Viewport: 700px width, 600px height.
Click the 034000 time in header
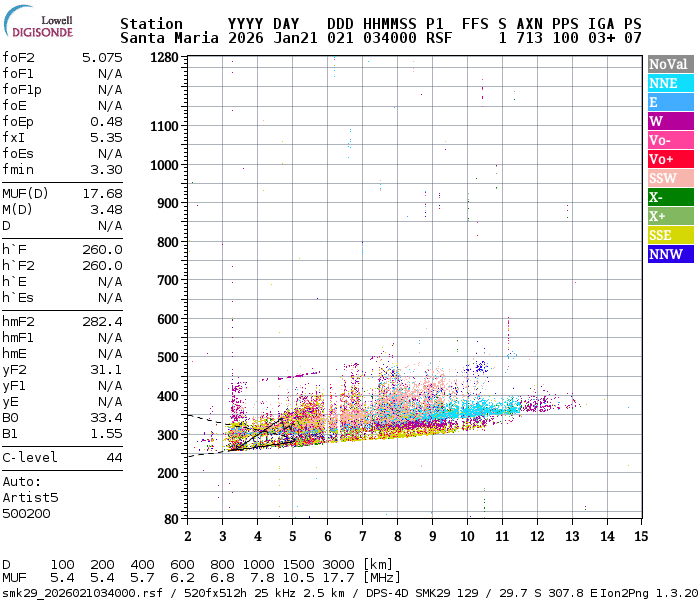390,38
